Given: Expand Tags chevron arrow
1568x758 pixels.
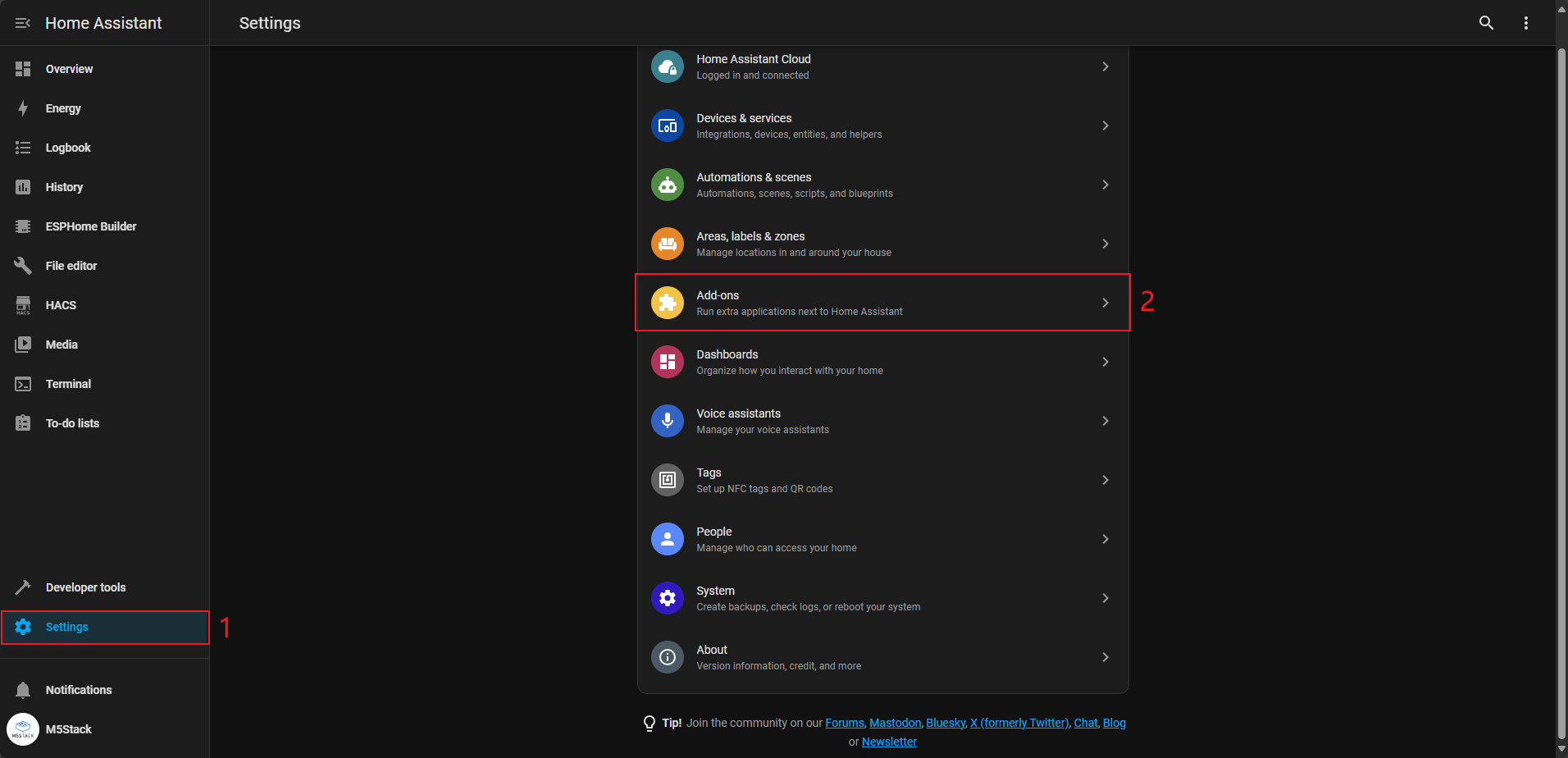Looking at the screenshot, I should (x=1105, y=480).
